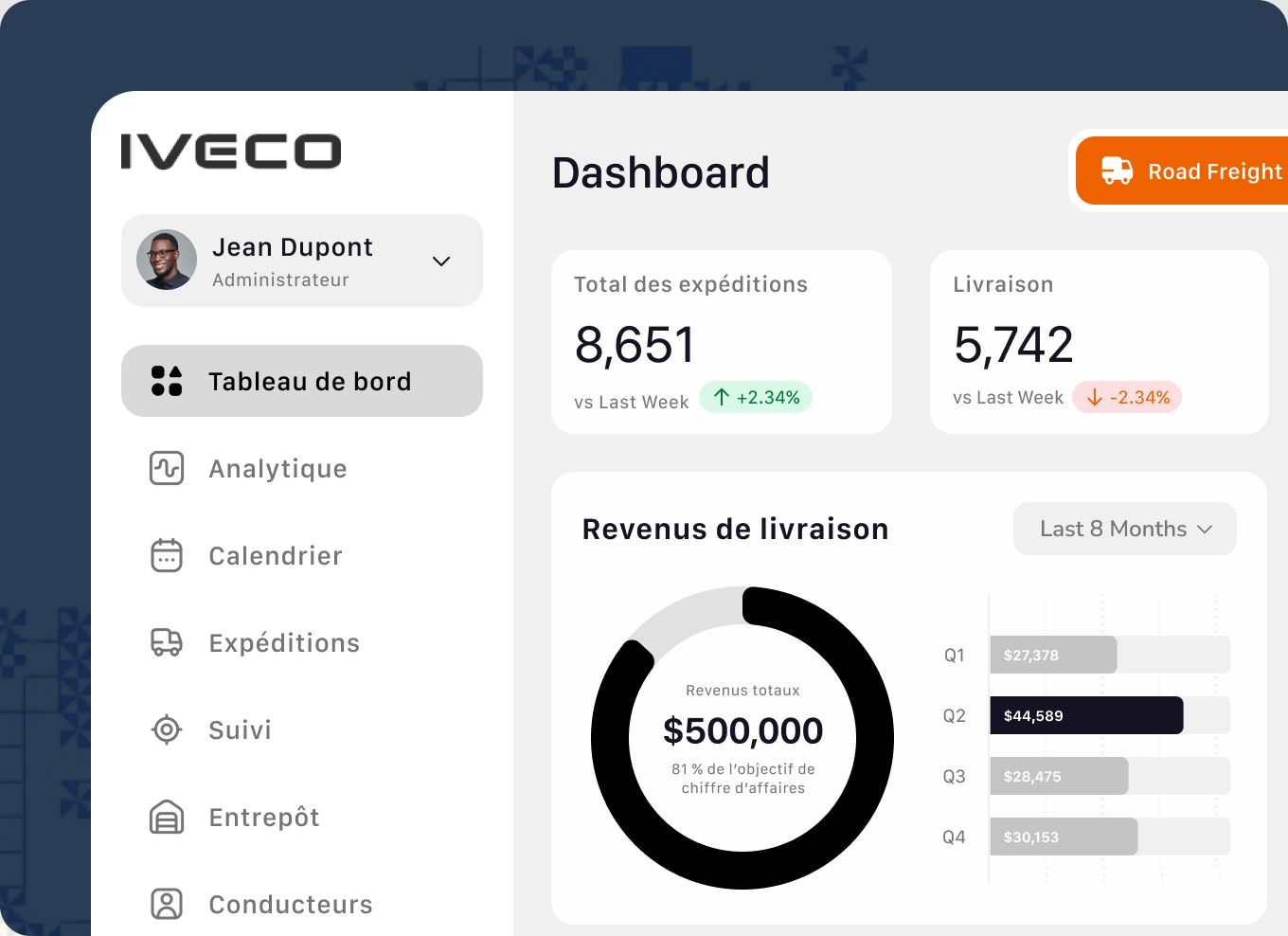Click the Revenus de livraison heading
The image size is (1288, 936).
(x=735, y=529)
